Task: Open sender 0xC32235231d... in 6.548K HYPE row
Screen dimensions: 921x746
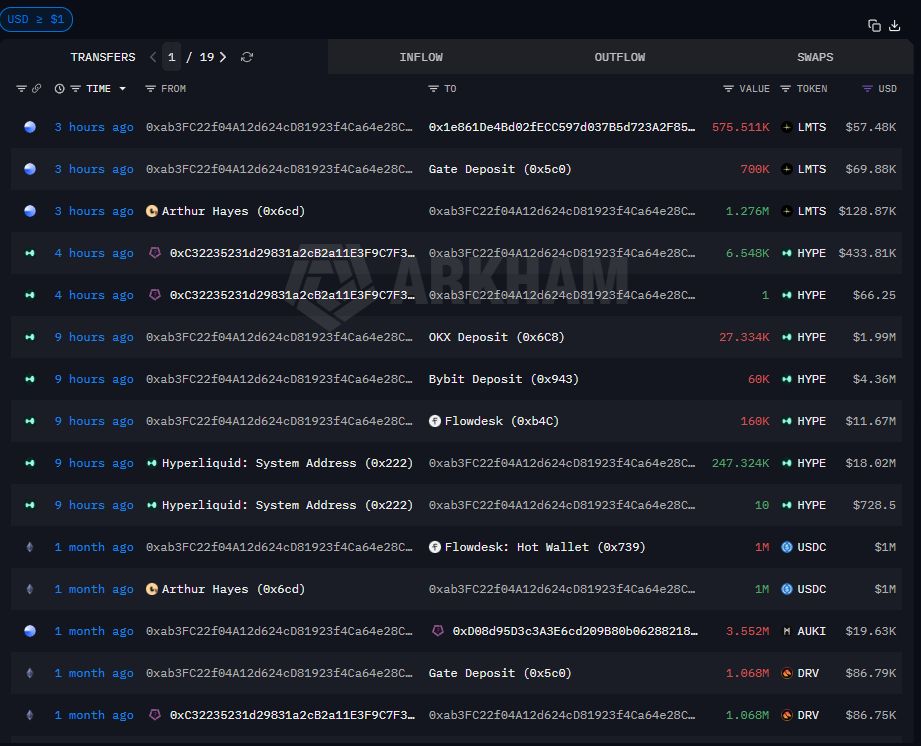Action: [x=292, y=253]
